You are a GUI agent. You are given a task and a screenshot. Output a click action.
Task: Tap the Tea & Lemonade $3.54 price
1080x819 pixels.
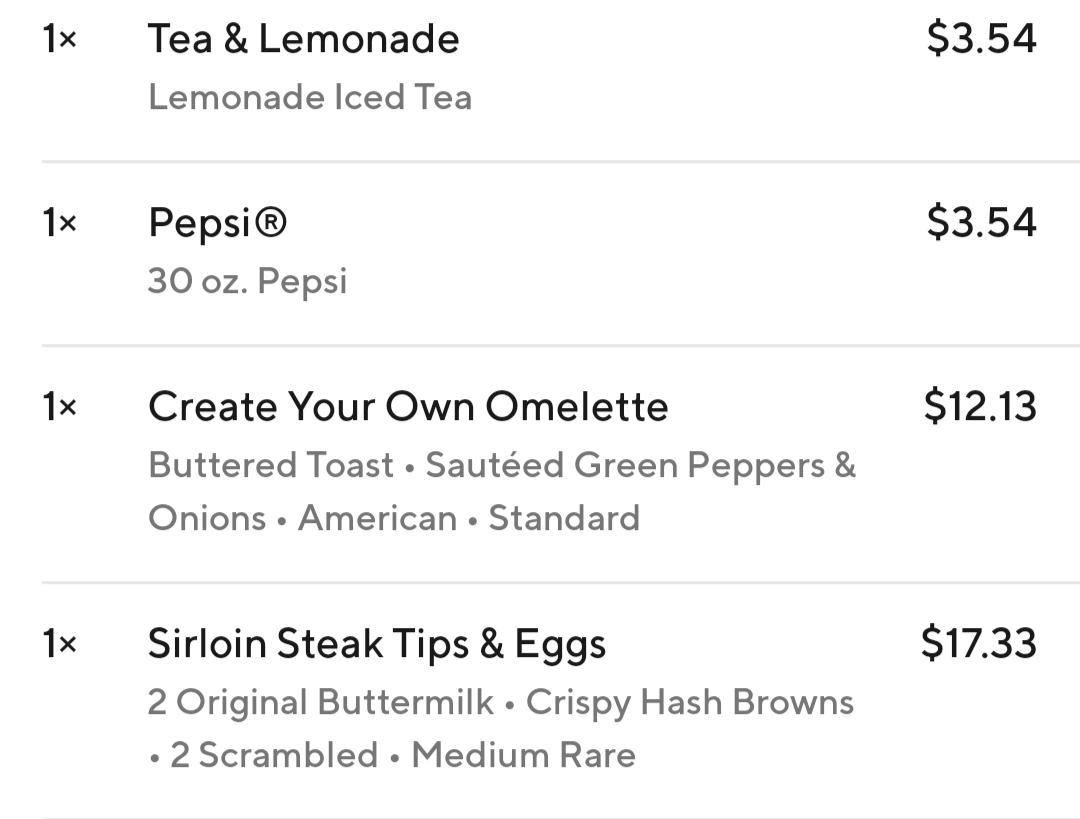981,39
